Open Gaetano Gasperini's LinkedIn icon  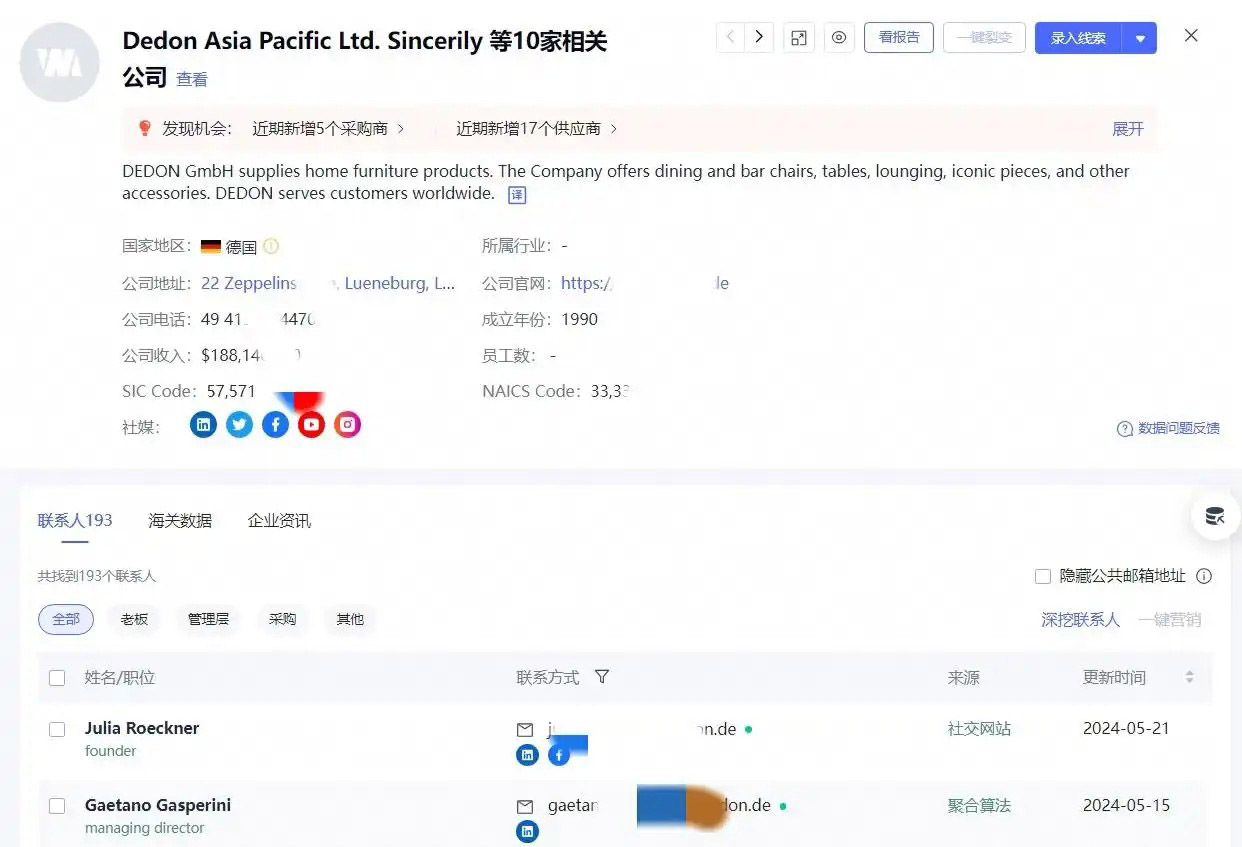tap(527, 831)
